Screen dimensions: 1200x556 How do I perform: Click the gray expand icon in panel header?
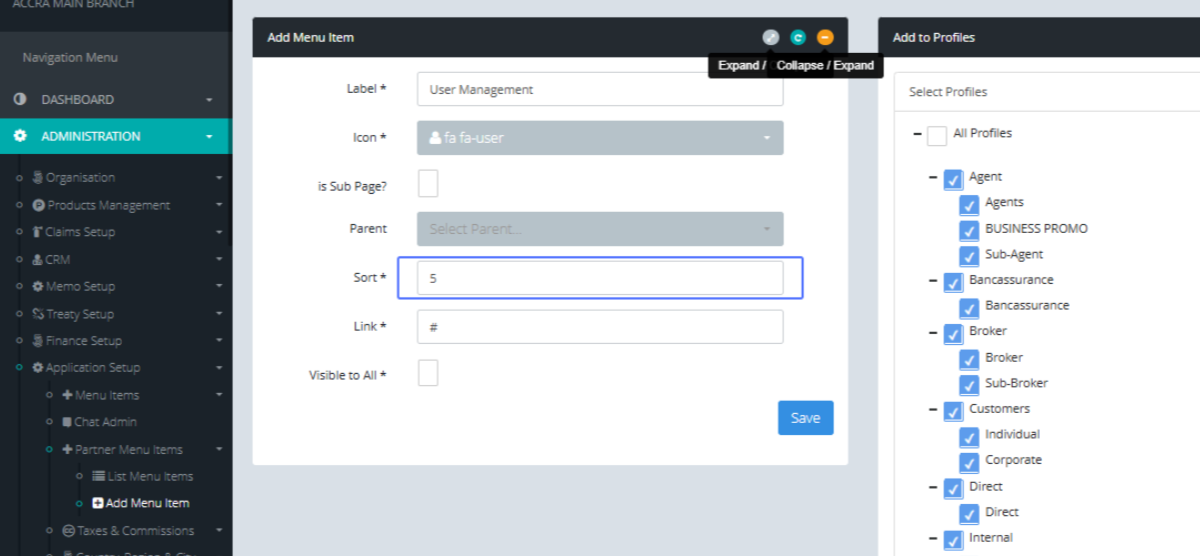770,37
